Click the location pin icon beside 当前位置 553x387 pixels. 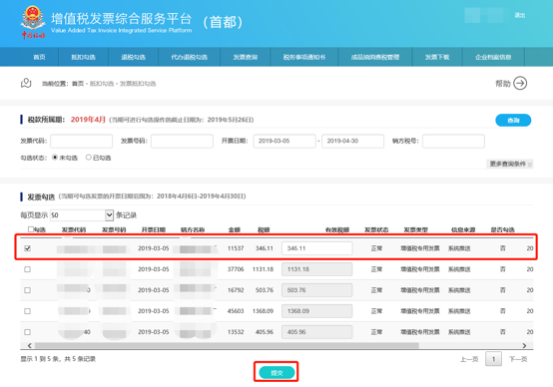[26, 83]
